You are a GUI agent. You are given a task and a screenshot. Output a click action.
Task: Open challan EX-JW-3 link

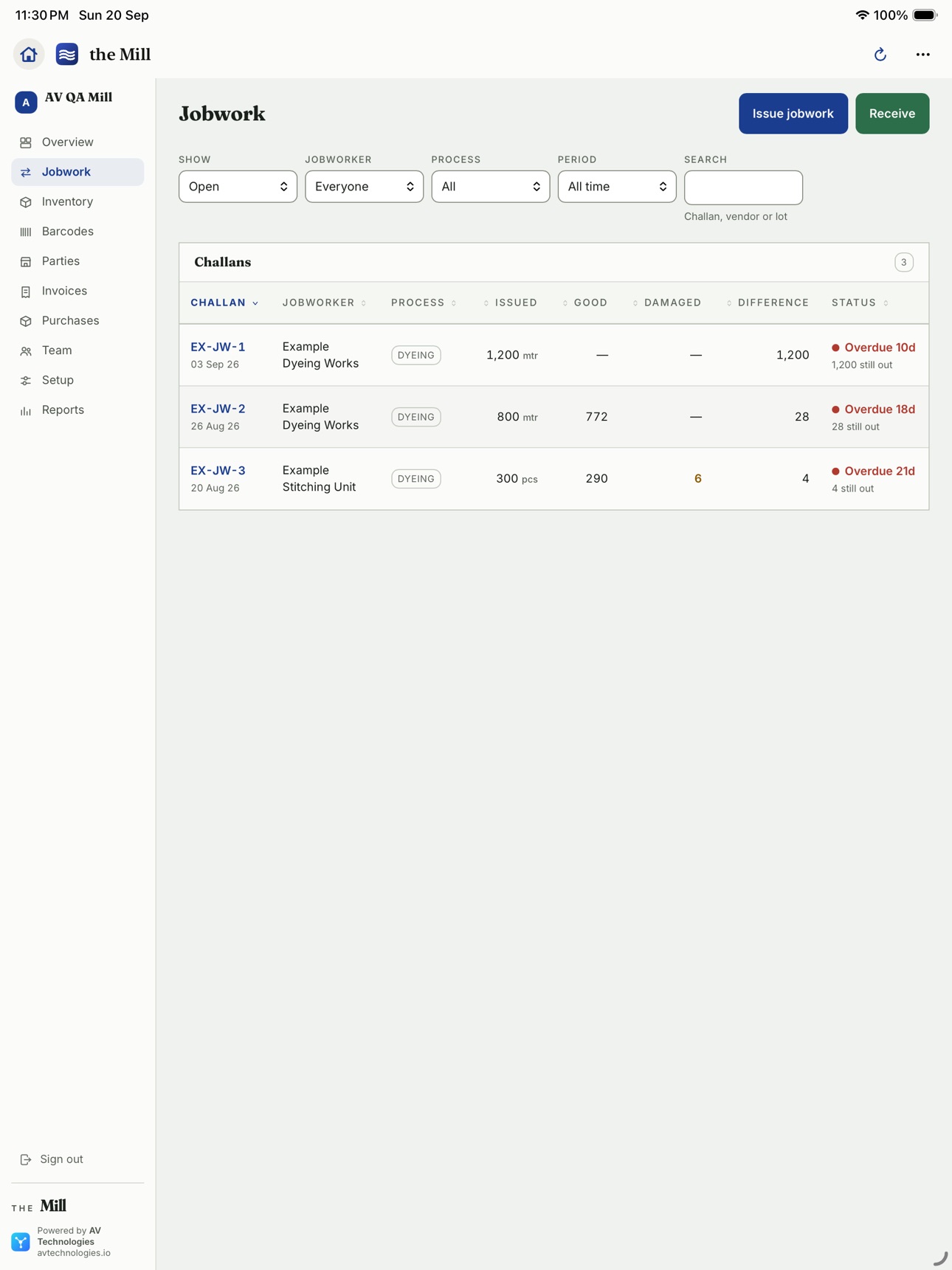(218, 471)
